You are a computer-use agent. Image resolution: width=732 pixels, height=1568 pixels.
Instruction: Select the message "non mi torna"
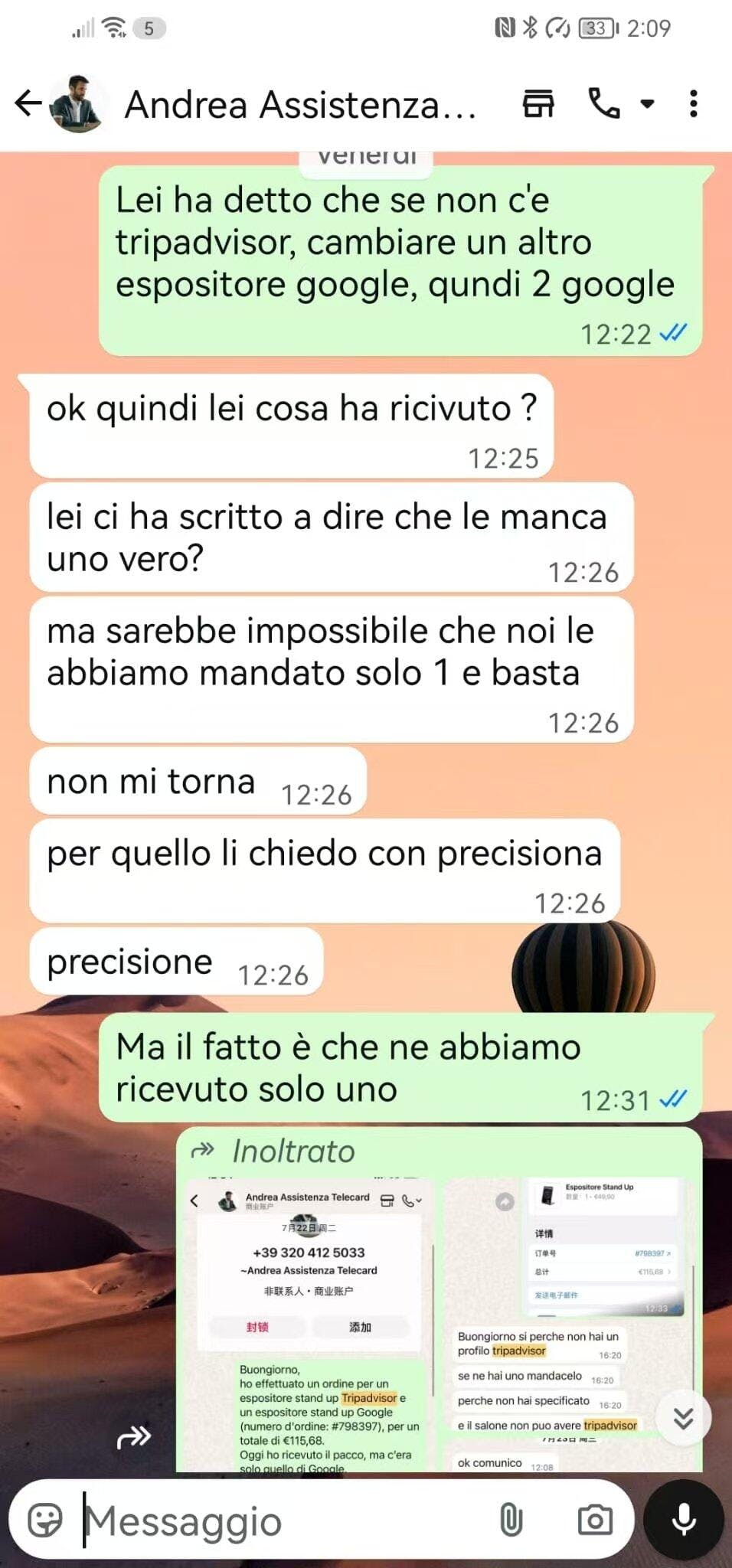tap(198, 782)
